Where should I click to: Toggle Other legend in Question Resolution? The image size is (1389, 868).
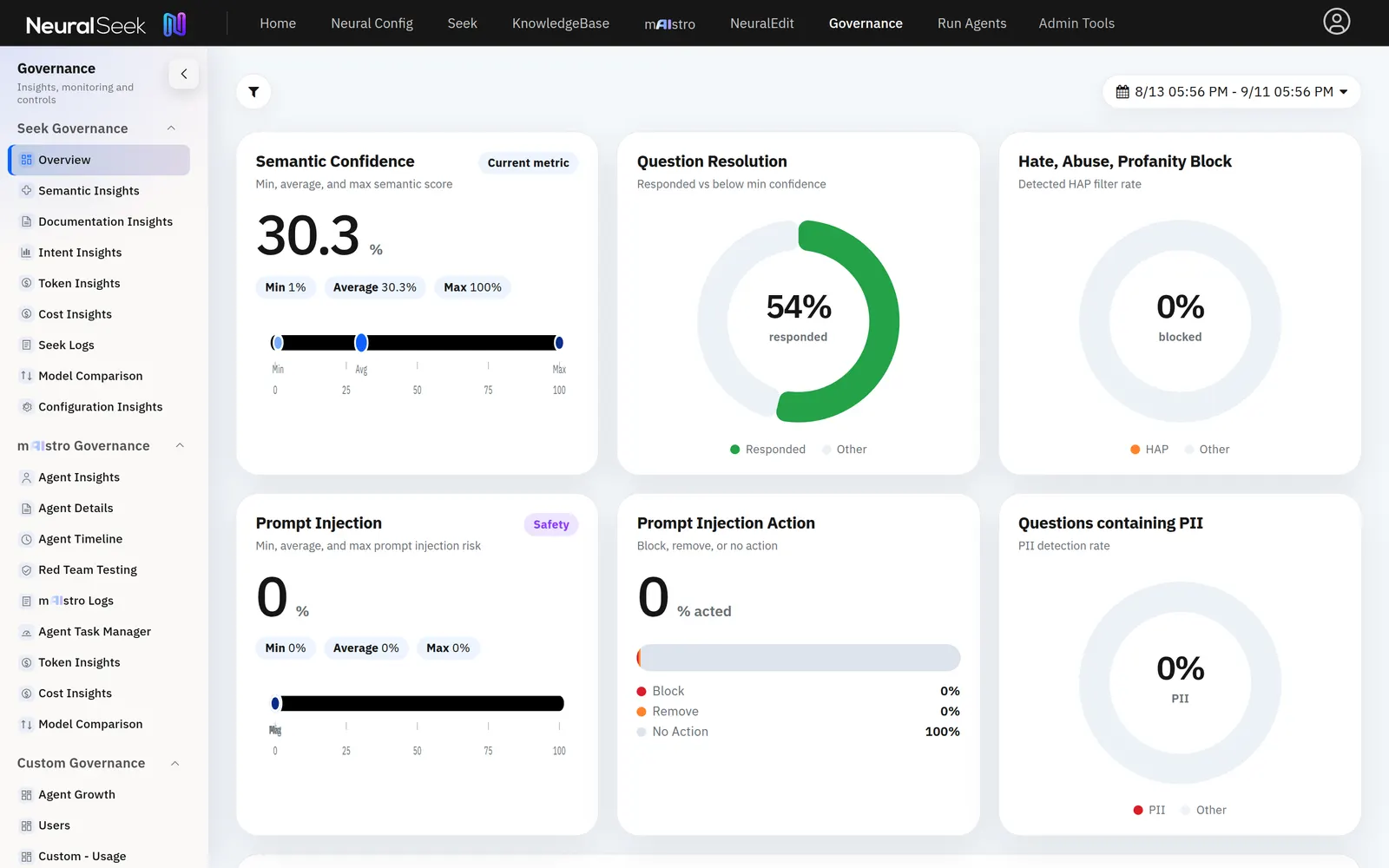coord(845,450)
